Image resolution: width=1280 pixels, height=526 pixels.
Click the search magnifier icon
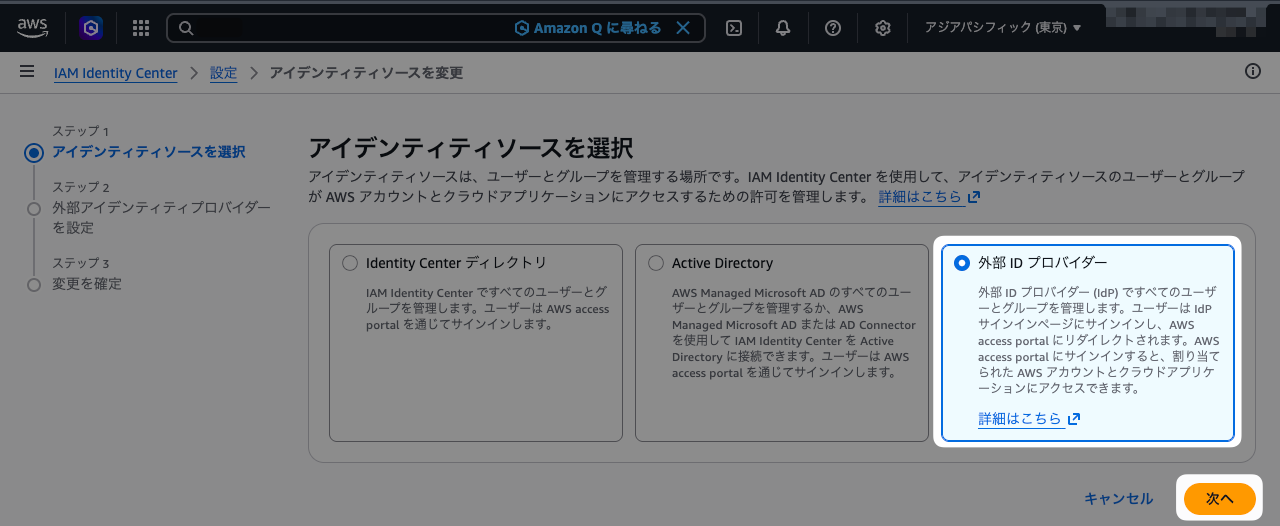pos(185,28)
